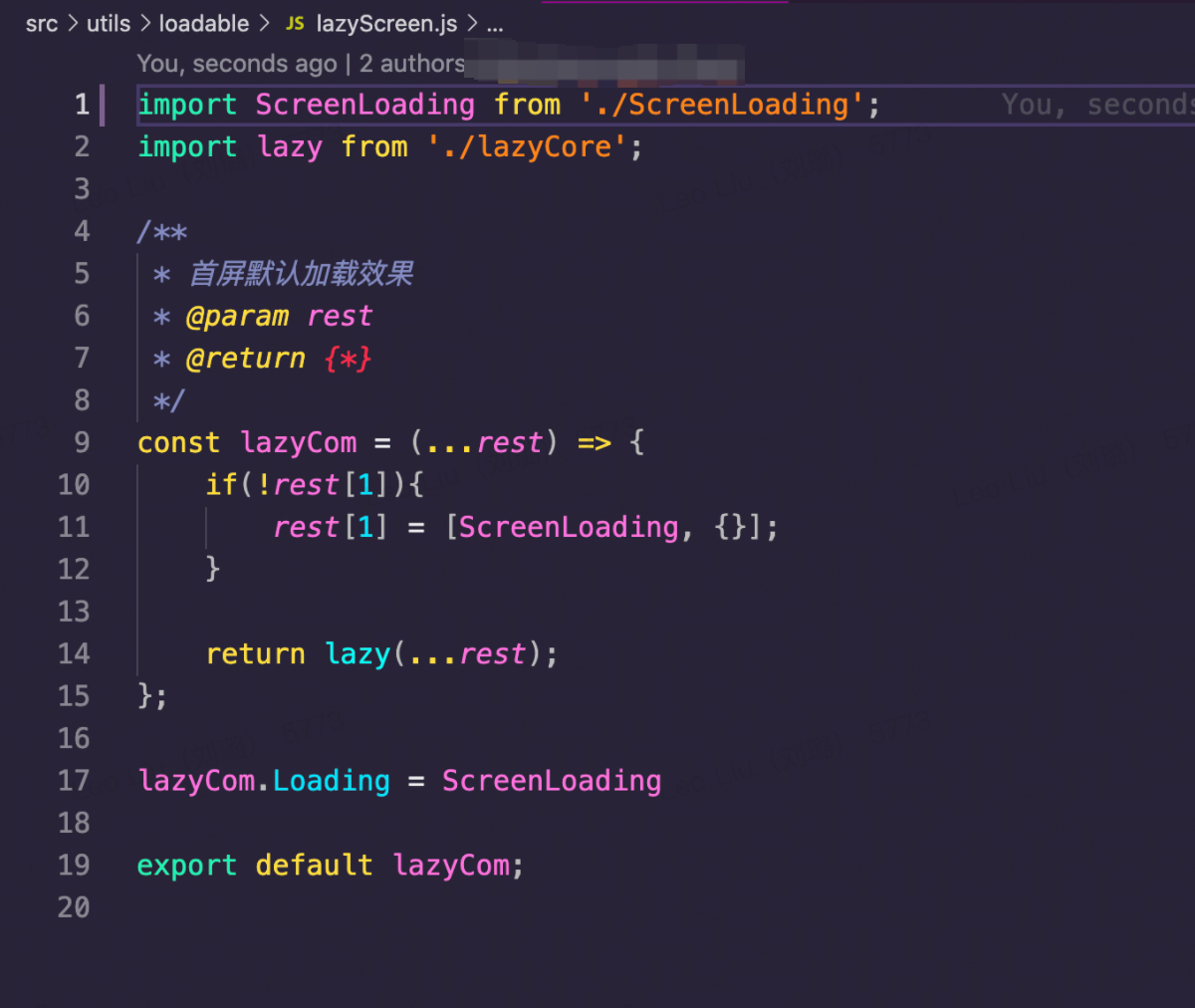Click line number 20 in the gutter
This screenshot has height=1008, width=1195.
(74, 907)
